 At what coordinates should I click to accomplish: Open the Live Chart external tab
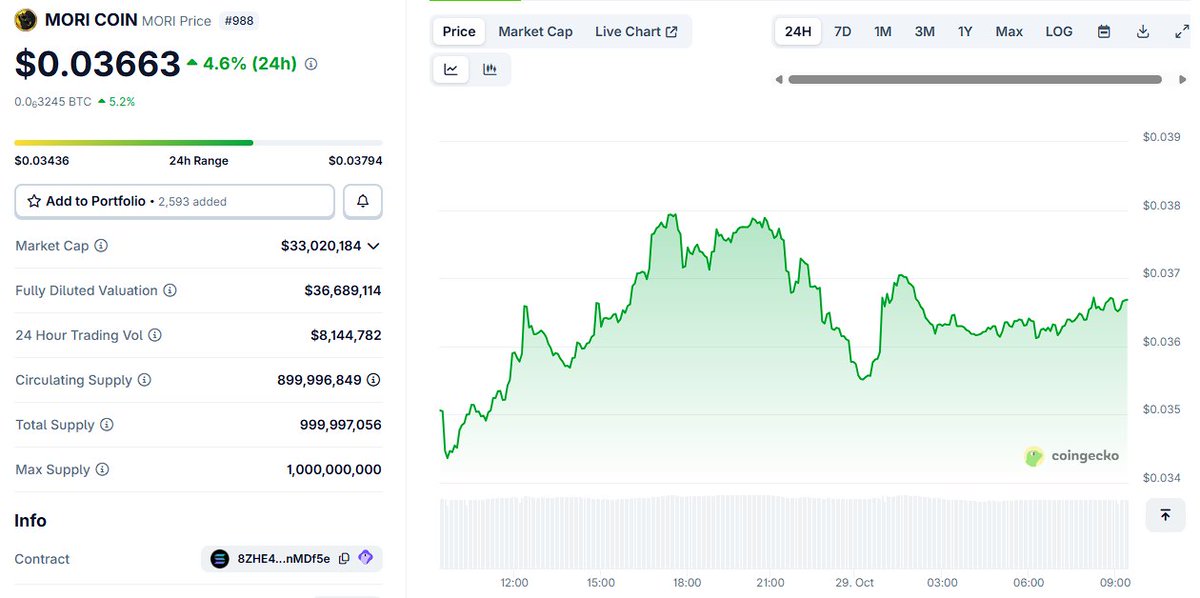pos(636,32)
